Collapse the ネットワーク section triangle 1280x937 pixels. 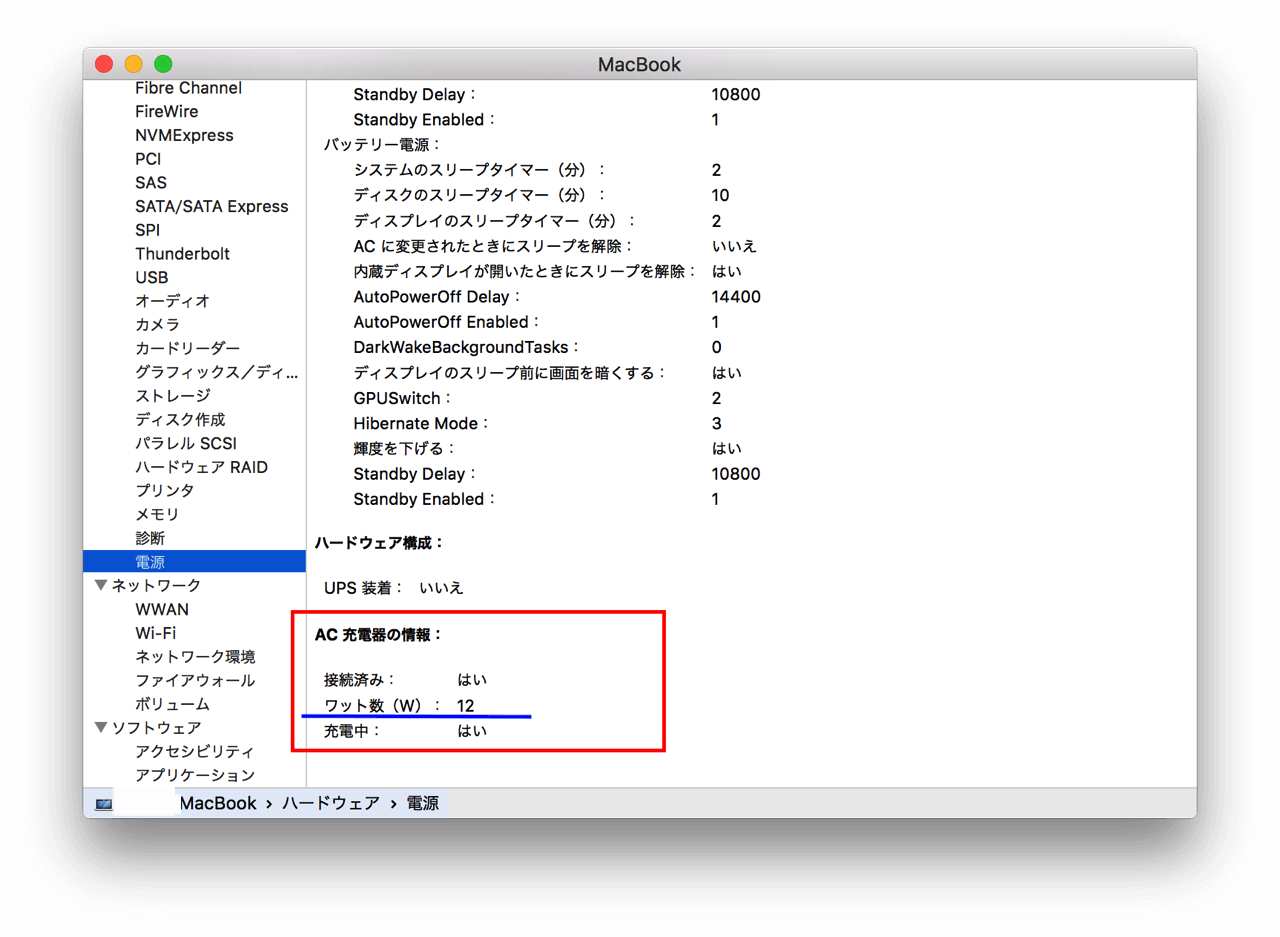tap(101, 585)
